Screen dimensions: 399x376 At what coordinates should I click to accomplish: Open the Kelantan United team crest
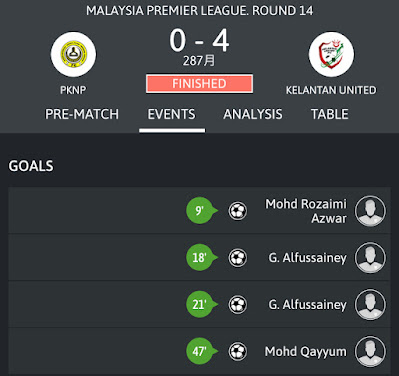coord(331,54)
